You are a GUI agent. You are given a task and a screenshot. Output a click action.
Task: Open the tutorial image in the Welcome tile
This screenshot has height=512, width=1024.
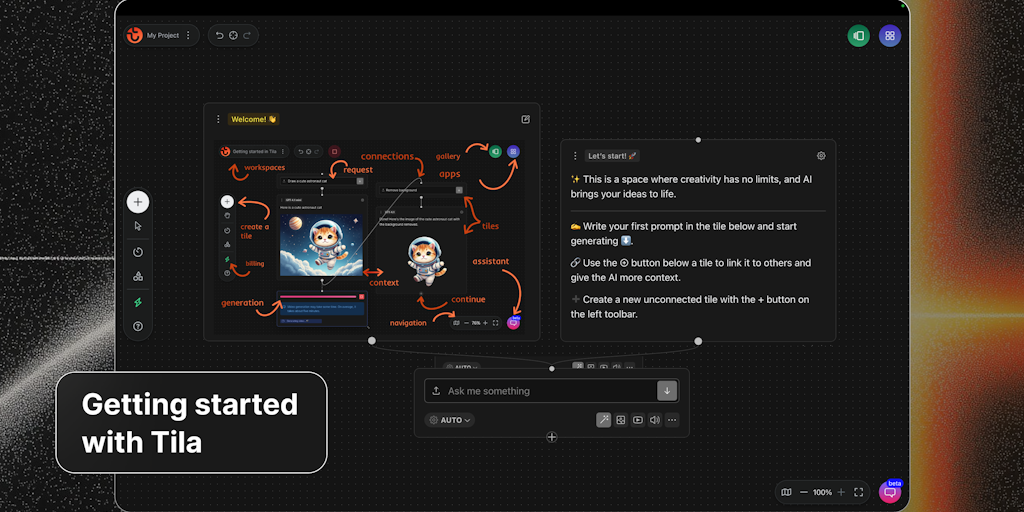tap(372, 237)
